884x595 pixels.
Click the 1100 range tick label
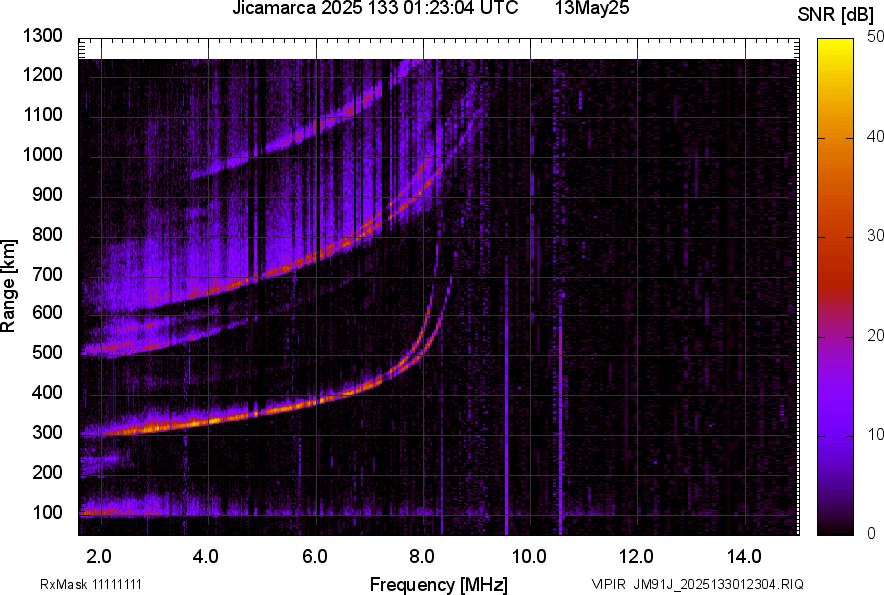pos(42,114)
